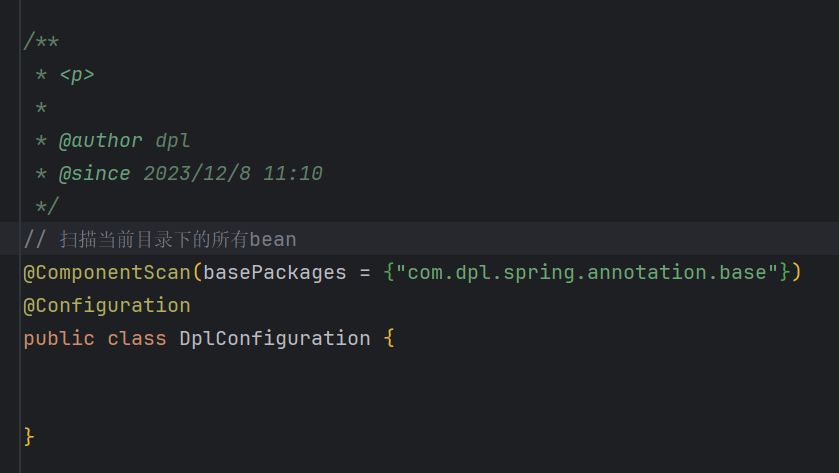This screenshot has width=839, height=473.
Task: Click the time 11:10 in comment
Action: pos(293,174)
